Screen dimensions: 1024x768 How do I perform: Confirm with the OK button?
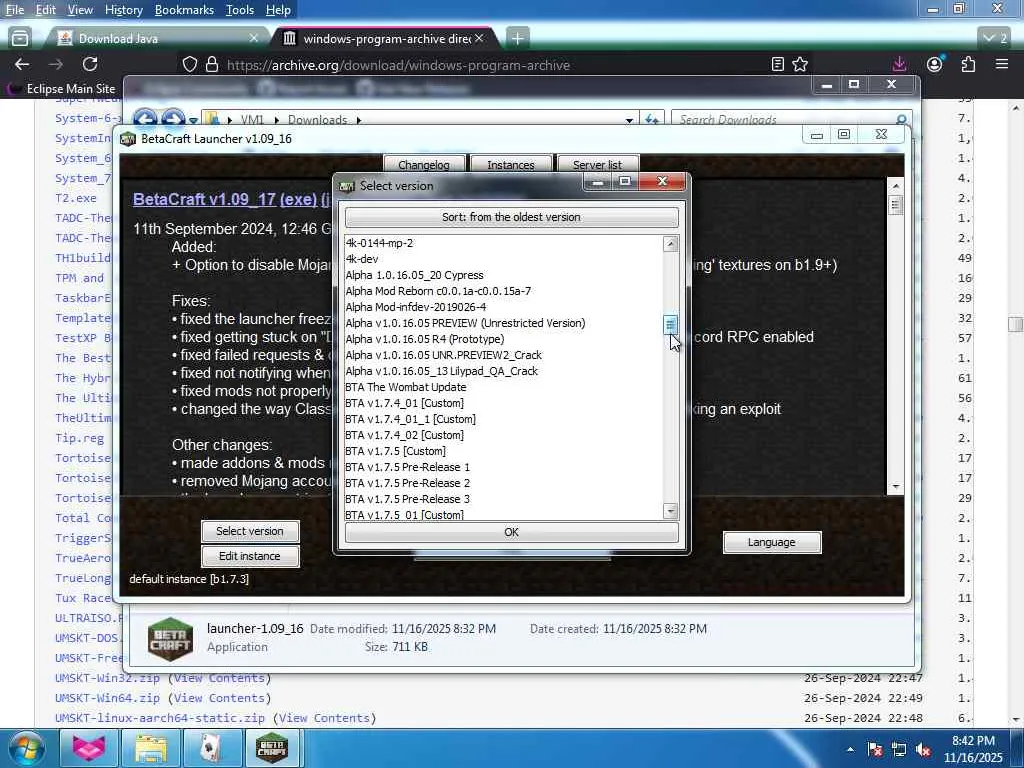coord(511,532)
